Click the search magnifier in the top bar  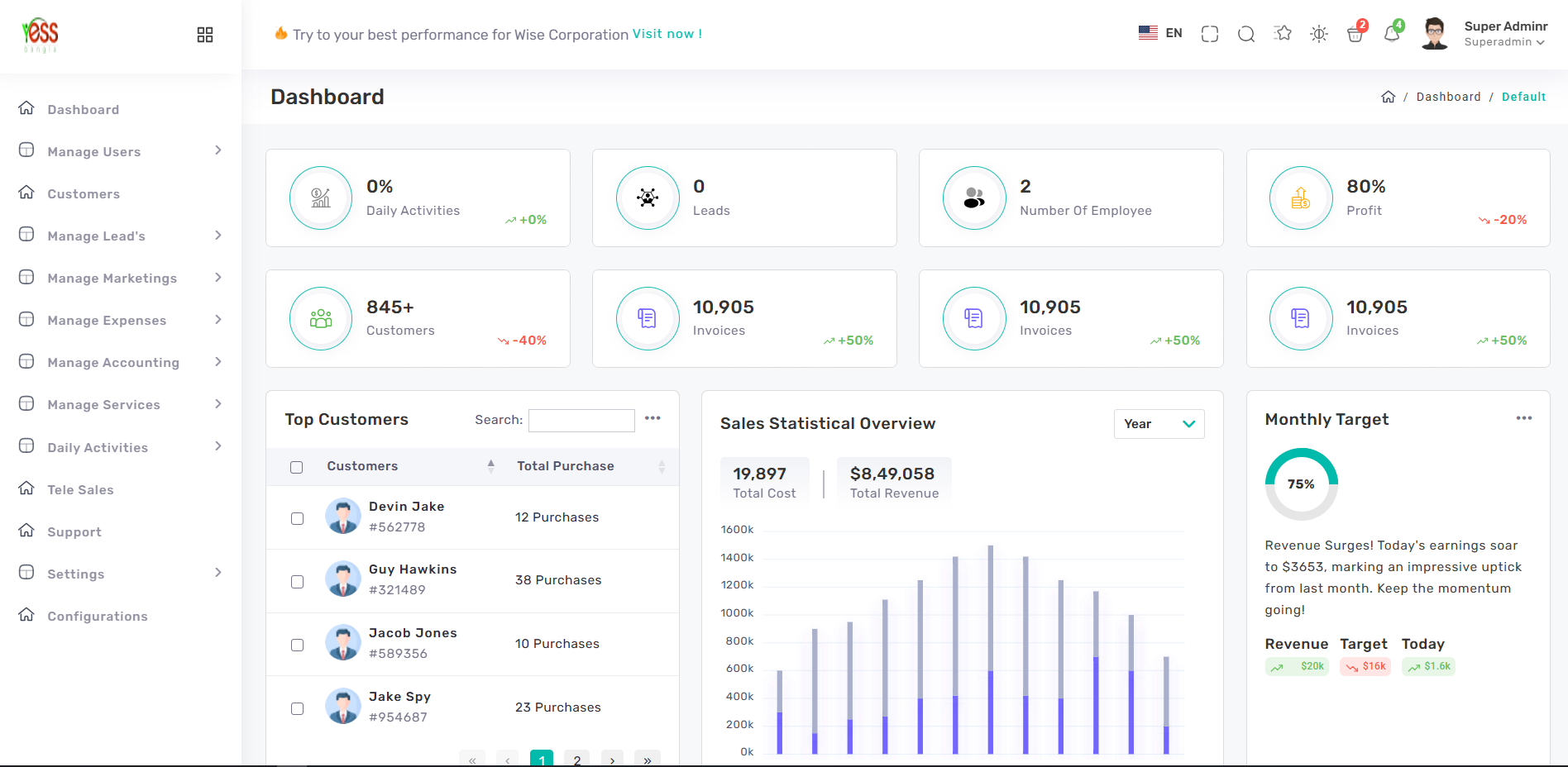1245,34
